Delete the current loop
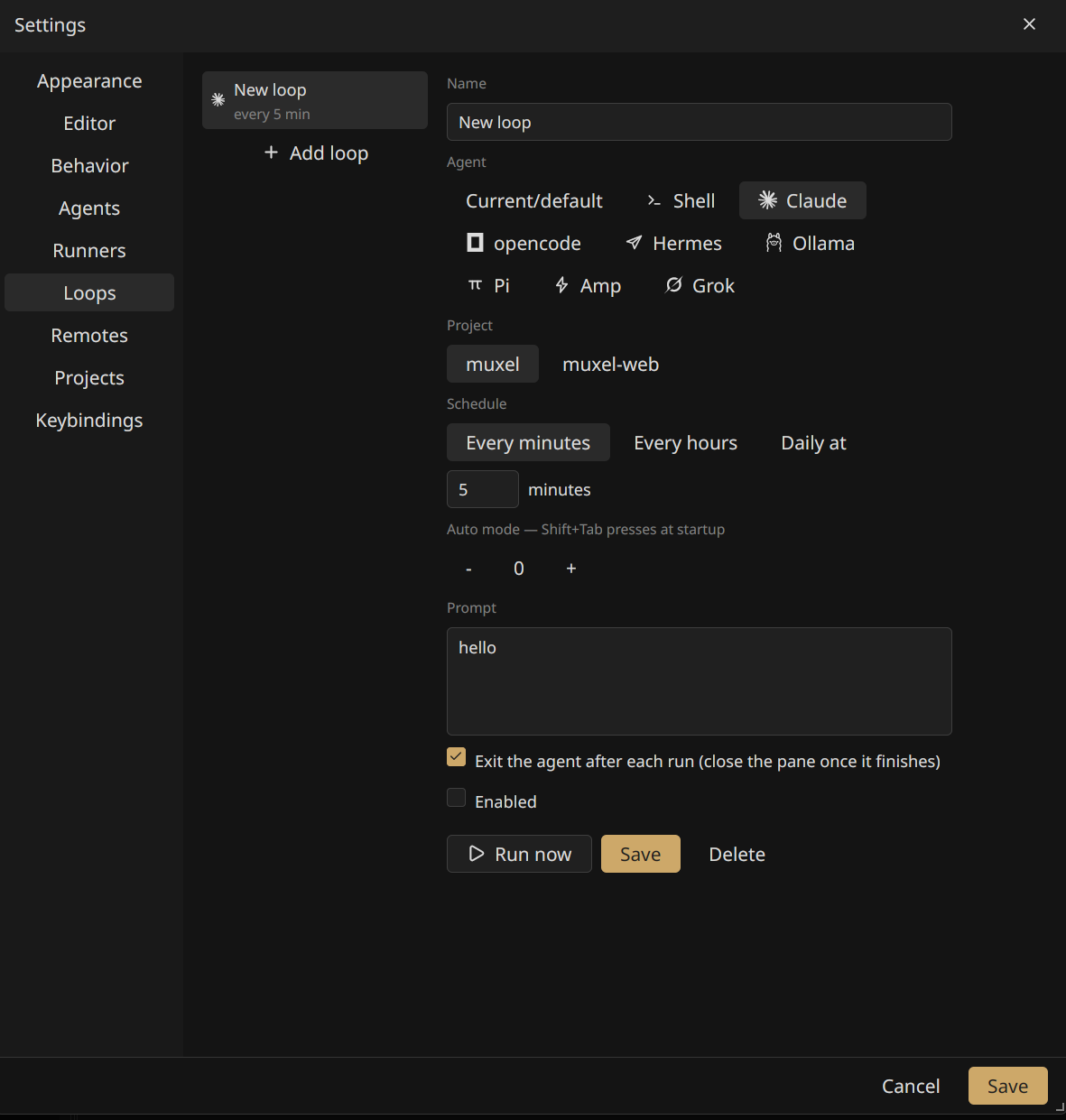The width and height of the screenshot is (1066, 1120). (737, 854)
